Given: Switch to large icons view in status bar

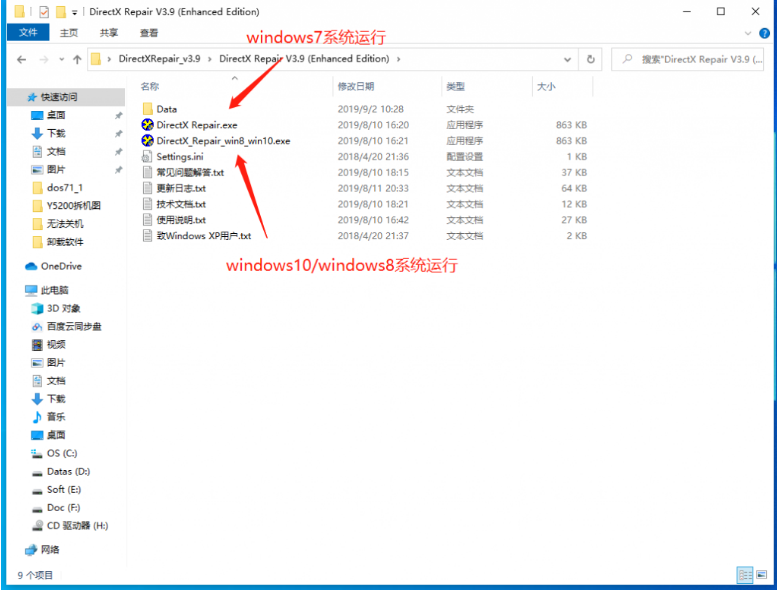Looking at the screenshot, I should coord(762,575).
